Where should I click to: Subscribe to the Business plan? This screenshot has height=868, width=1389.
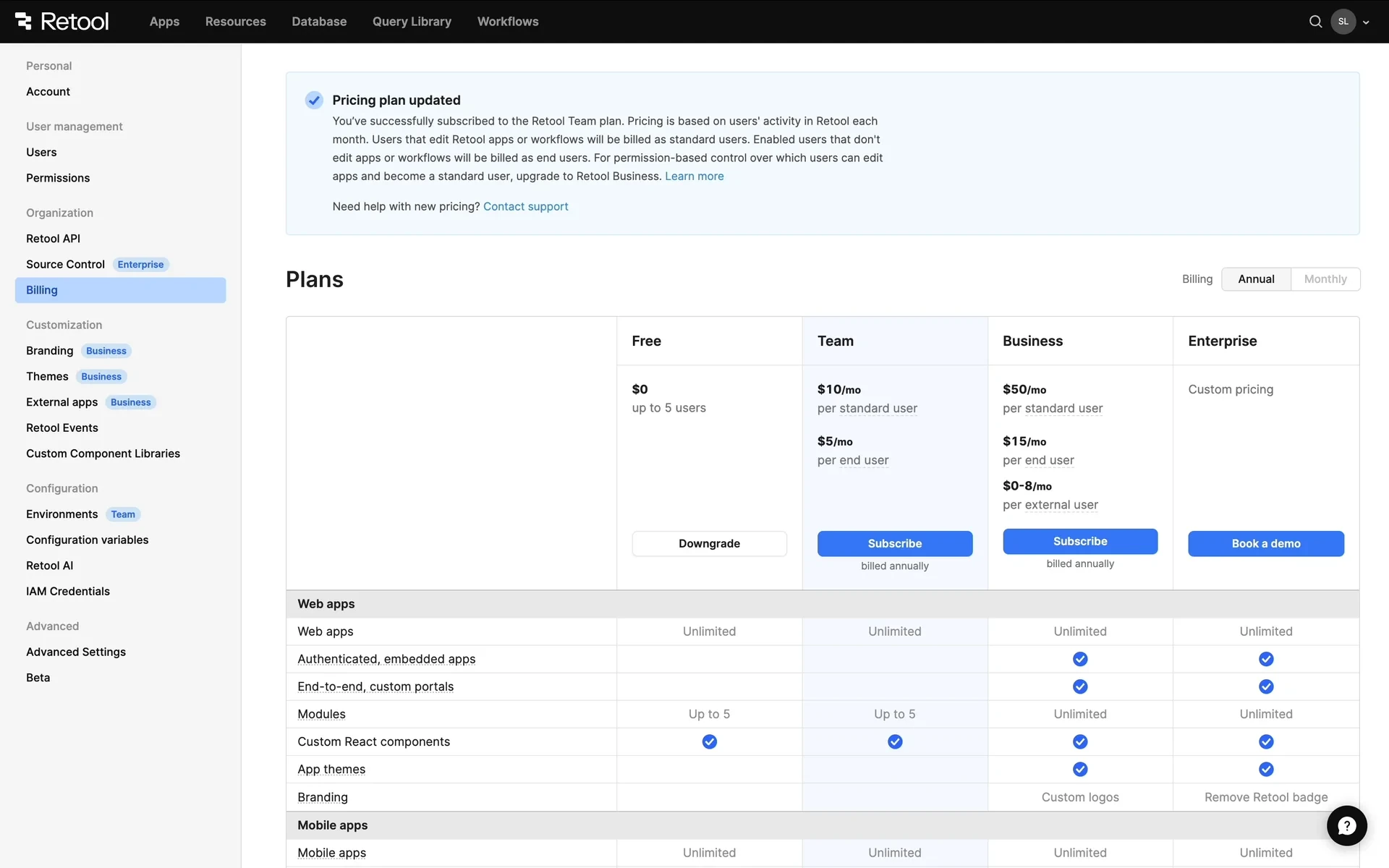[x=1080, y=541]
